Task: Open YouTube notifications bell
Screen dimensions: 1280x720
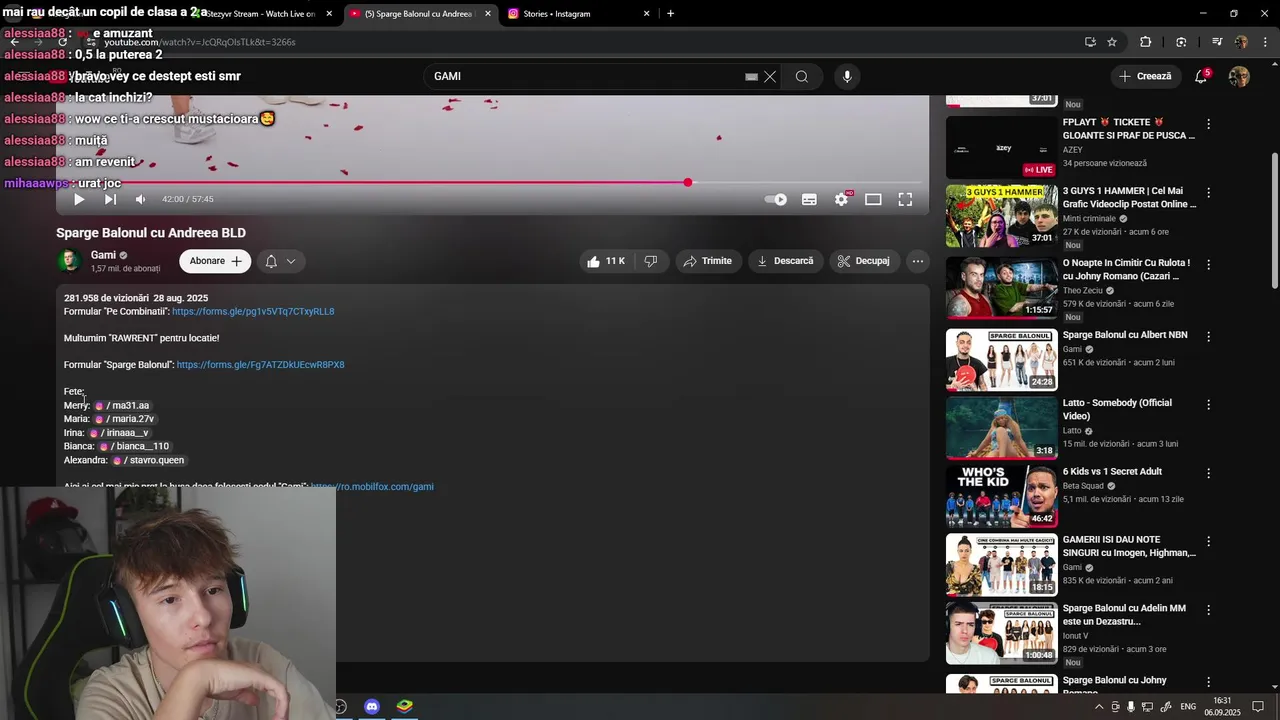Action: coord(1201,76)
